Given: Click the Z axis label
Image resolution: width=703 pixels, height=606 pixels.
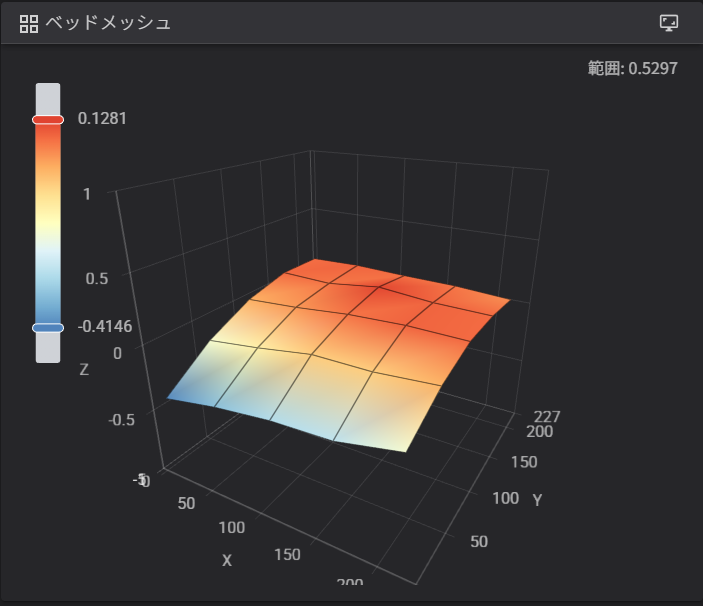Looking at the screenshot, I should point(84,370).
